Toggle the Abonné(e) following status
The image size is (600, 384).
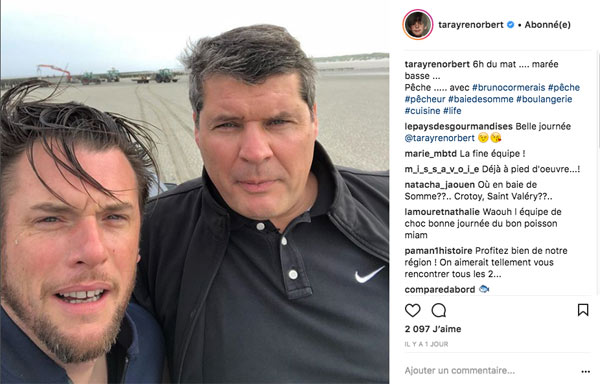pos(548,25)
